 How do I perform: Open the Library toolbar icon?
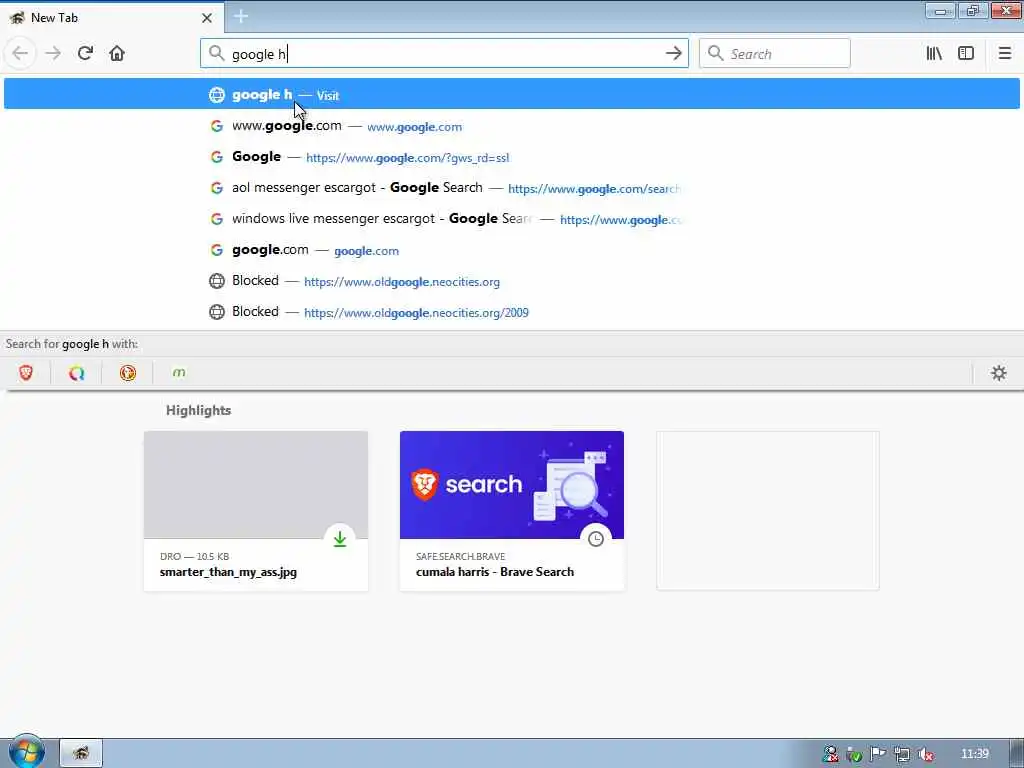(x=934, y=54)
